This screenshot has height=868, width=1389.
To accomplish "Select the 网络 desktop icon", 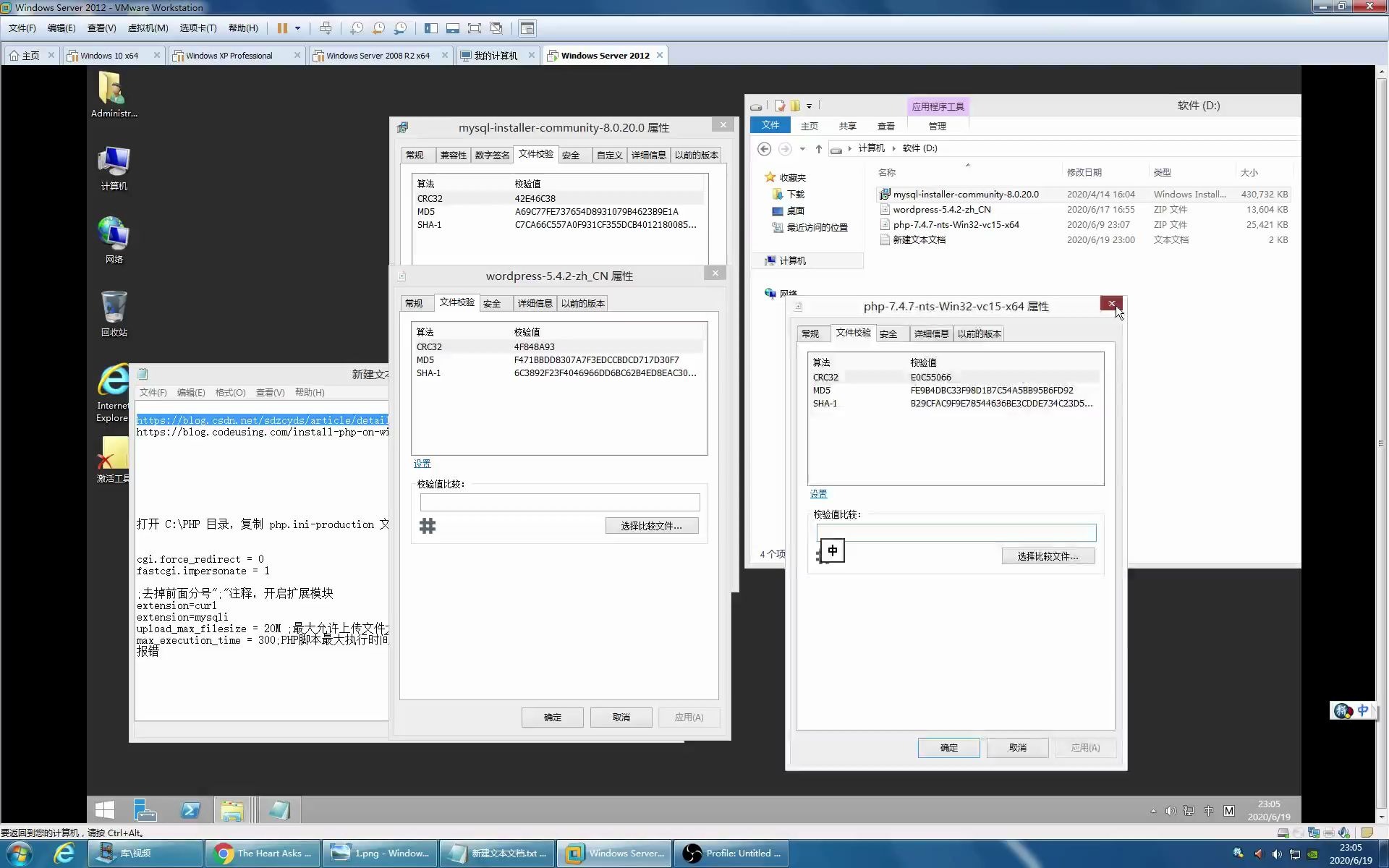I will pyautogui.click(x=114, y=241).
